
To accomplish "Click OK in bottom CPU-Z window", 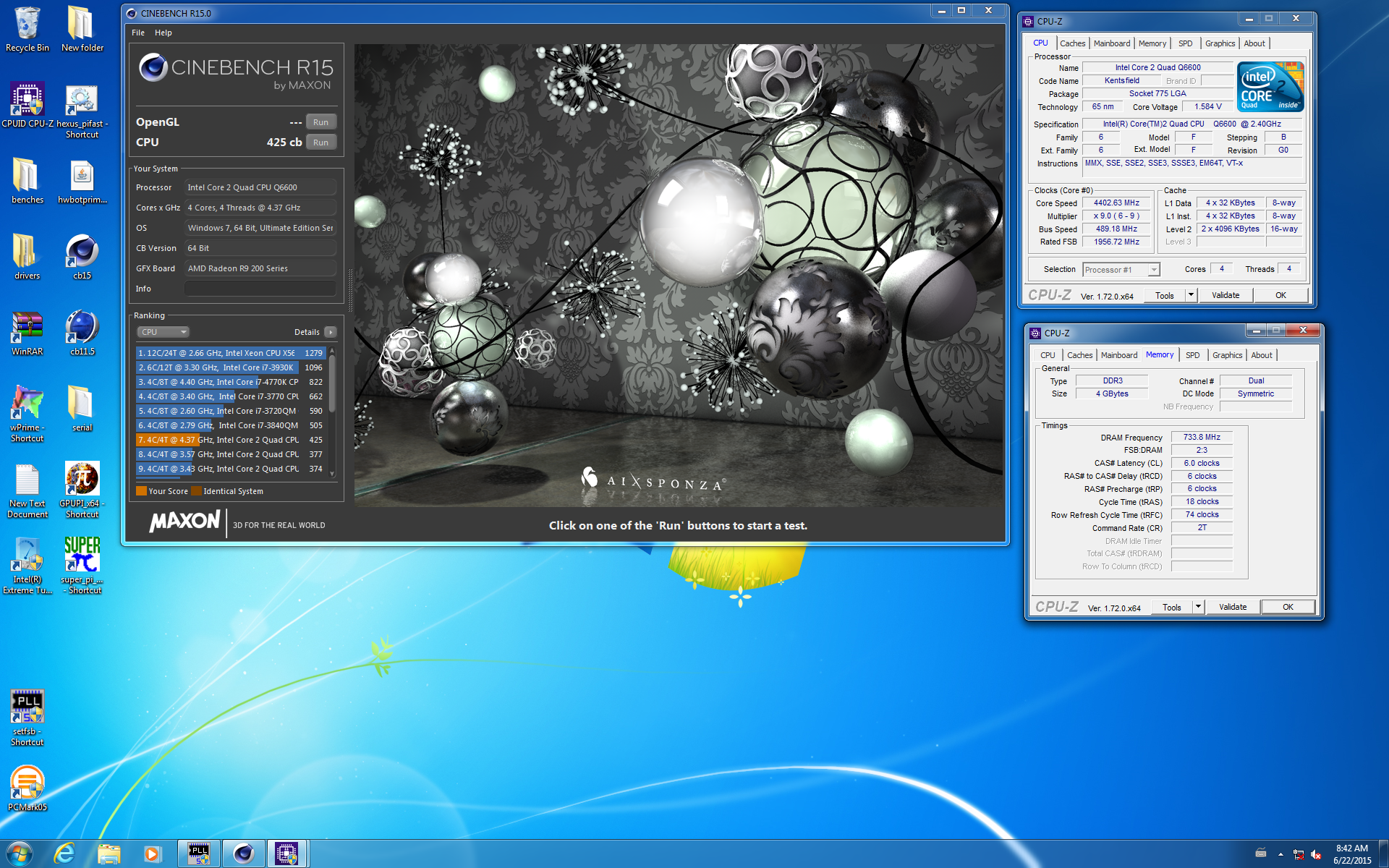I will tap(1288, 607).
